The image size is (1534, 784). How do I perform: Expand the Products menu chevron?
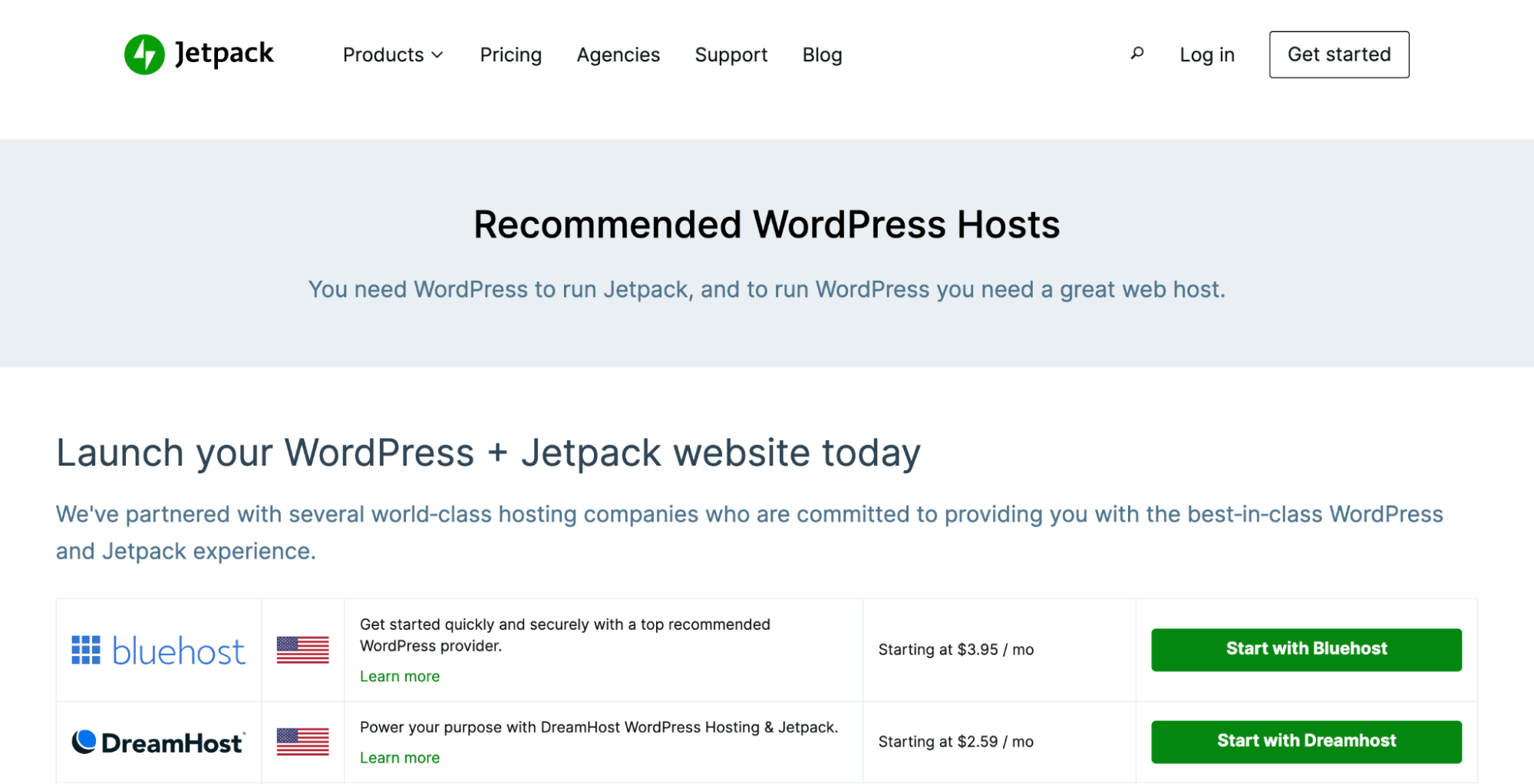click(x=438, y=55)
